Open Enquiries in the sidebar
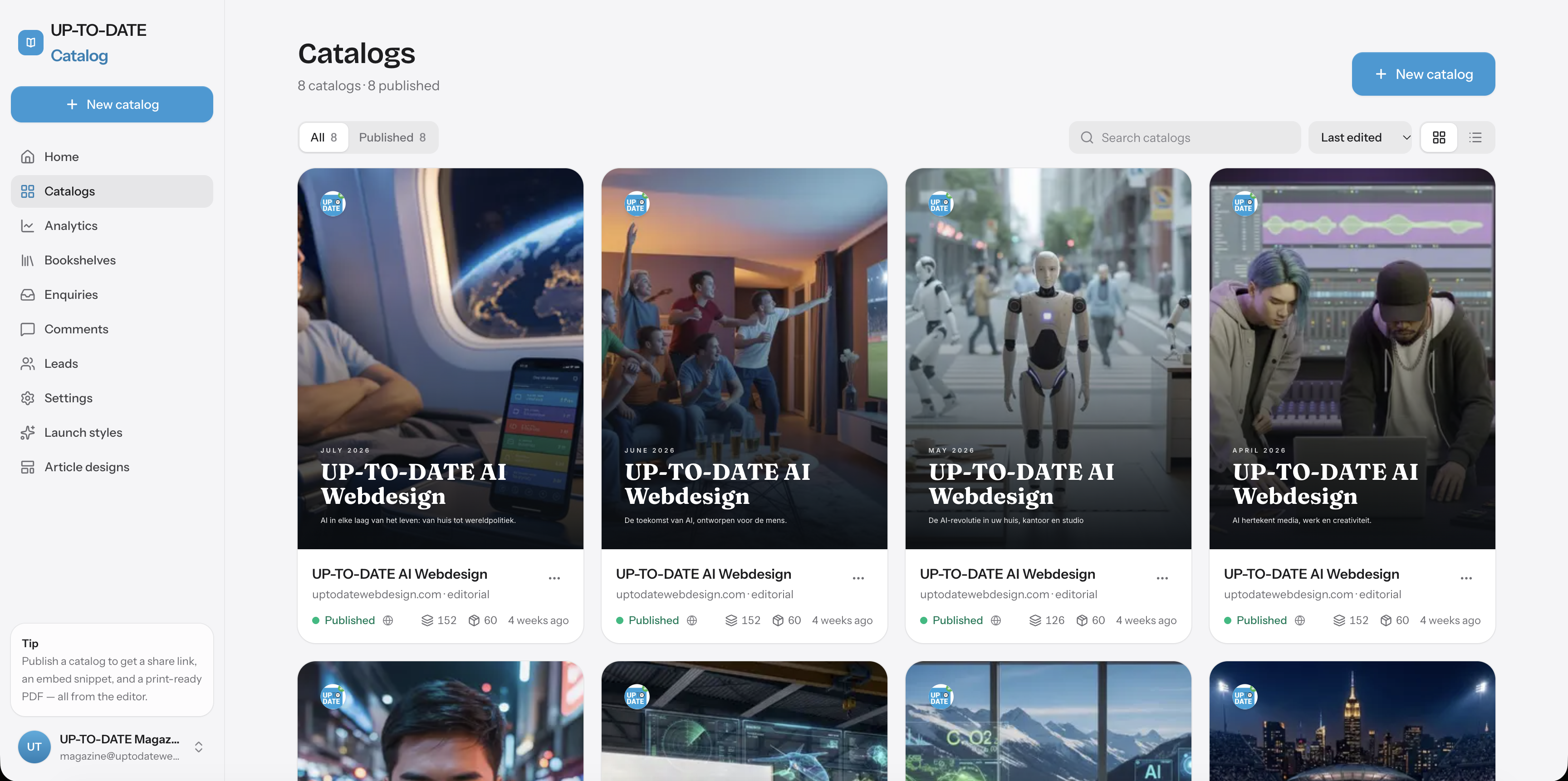The width and height of the screenshot is (1568, 781). [x=112, y=295]
